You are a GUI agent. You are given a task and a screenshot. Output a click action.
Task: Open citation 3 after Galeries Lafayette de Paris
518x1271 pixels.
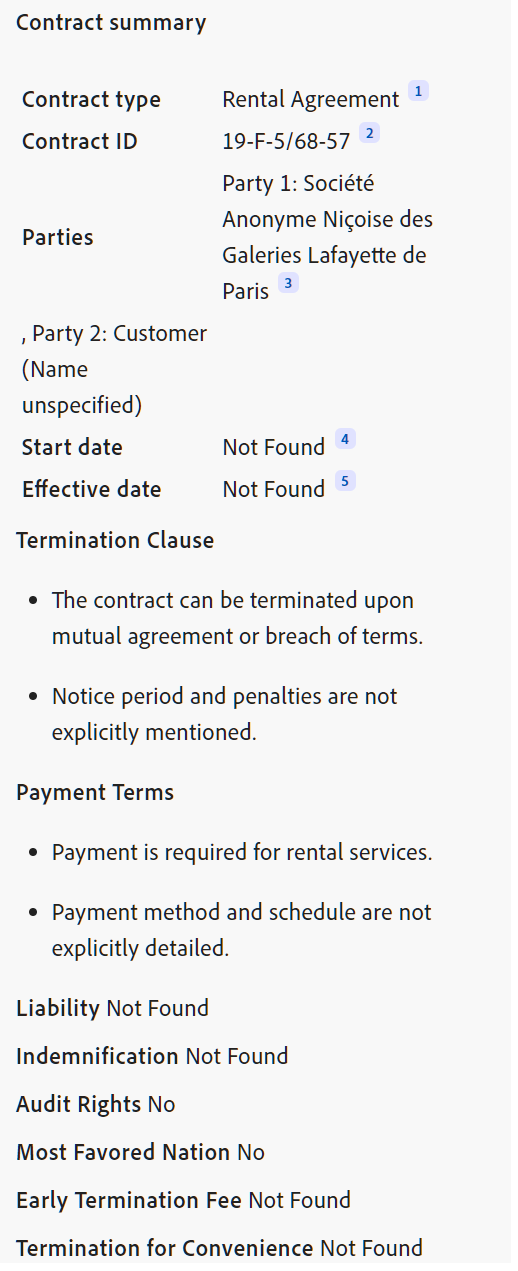click(x=288, y=284)
